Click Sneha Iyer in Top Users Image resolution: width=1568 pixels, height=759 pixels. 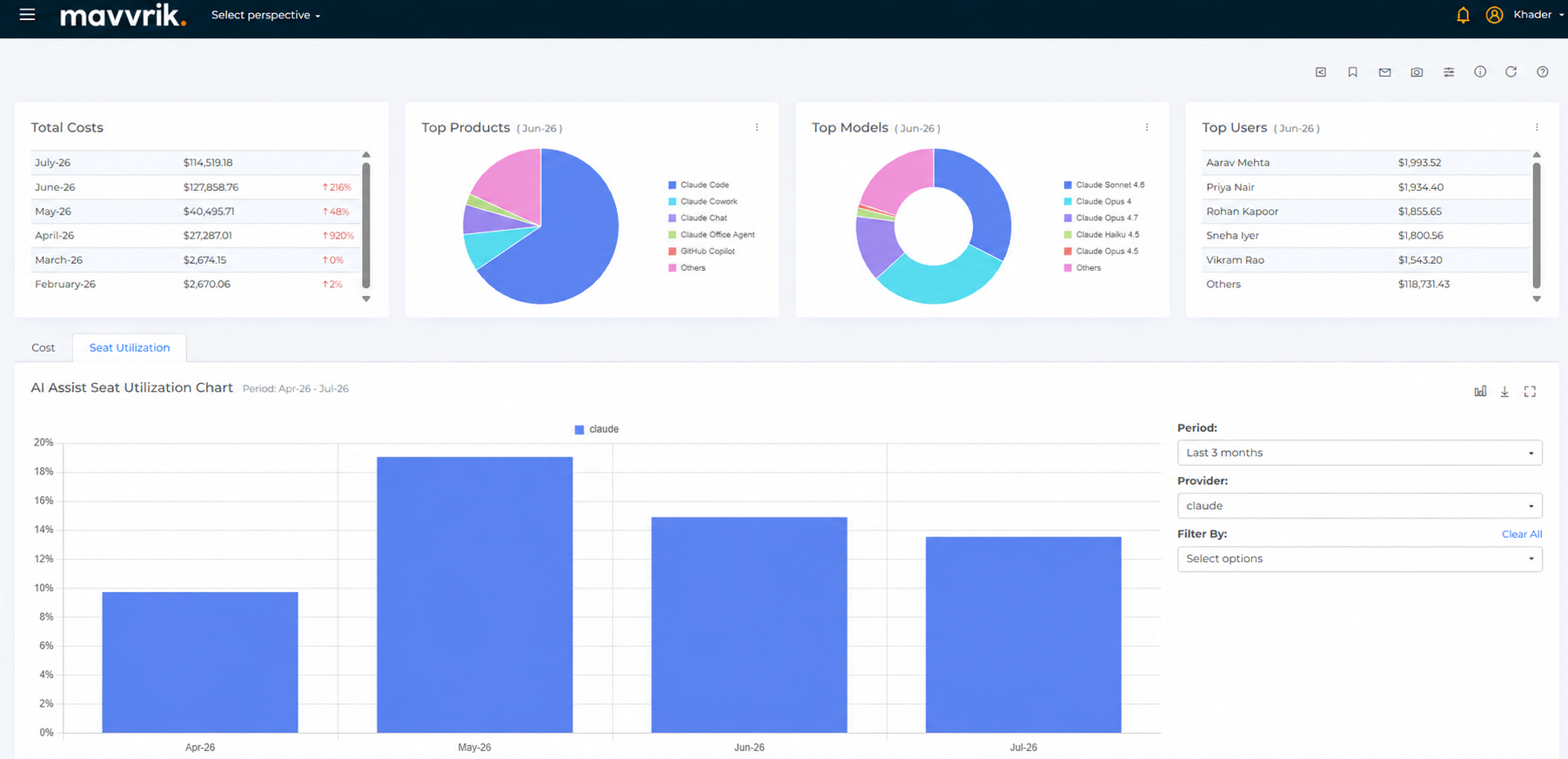pyautogui.click(x=1232, y=236)
